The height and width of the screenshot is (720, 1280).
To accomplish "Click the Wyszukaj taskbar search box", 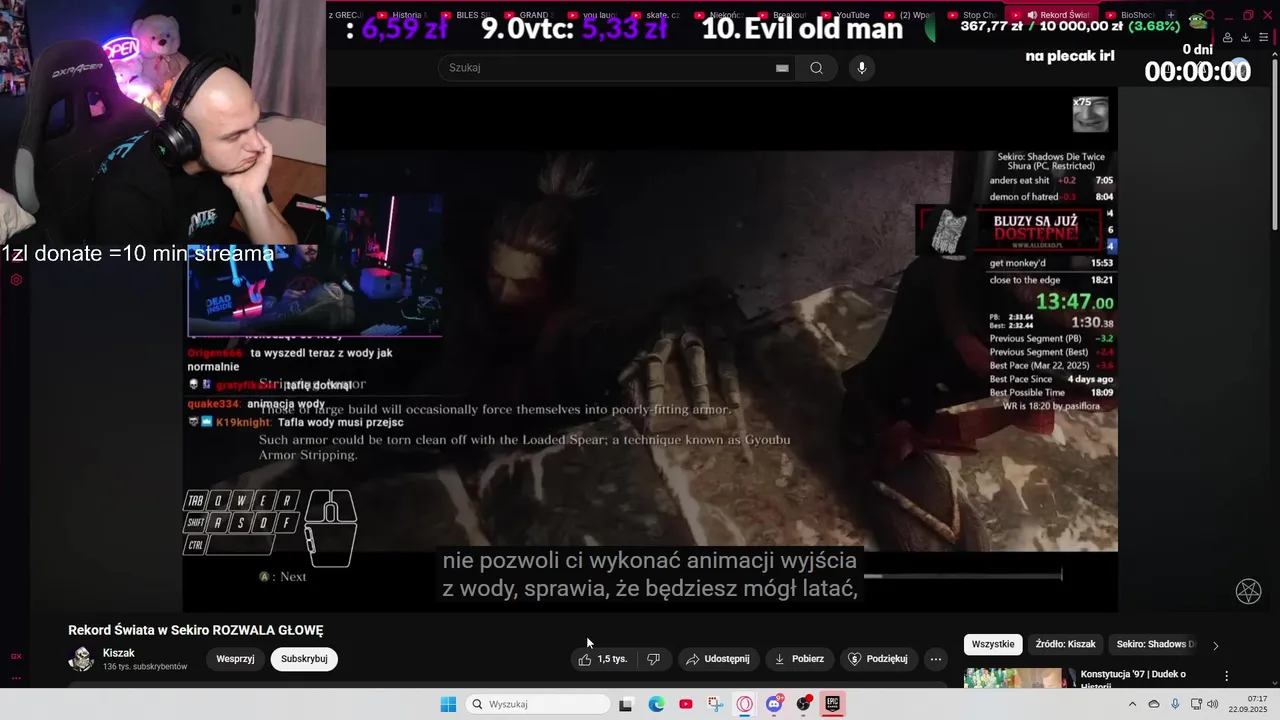I will click(x=539, y=704).
